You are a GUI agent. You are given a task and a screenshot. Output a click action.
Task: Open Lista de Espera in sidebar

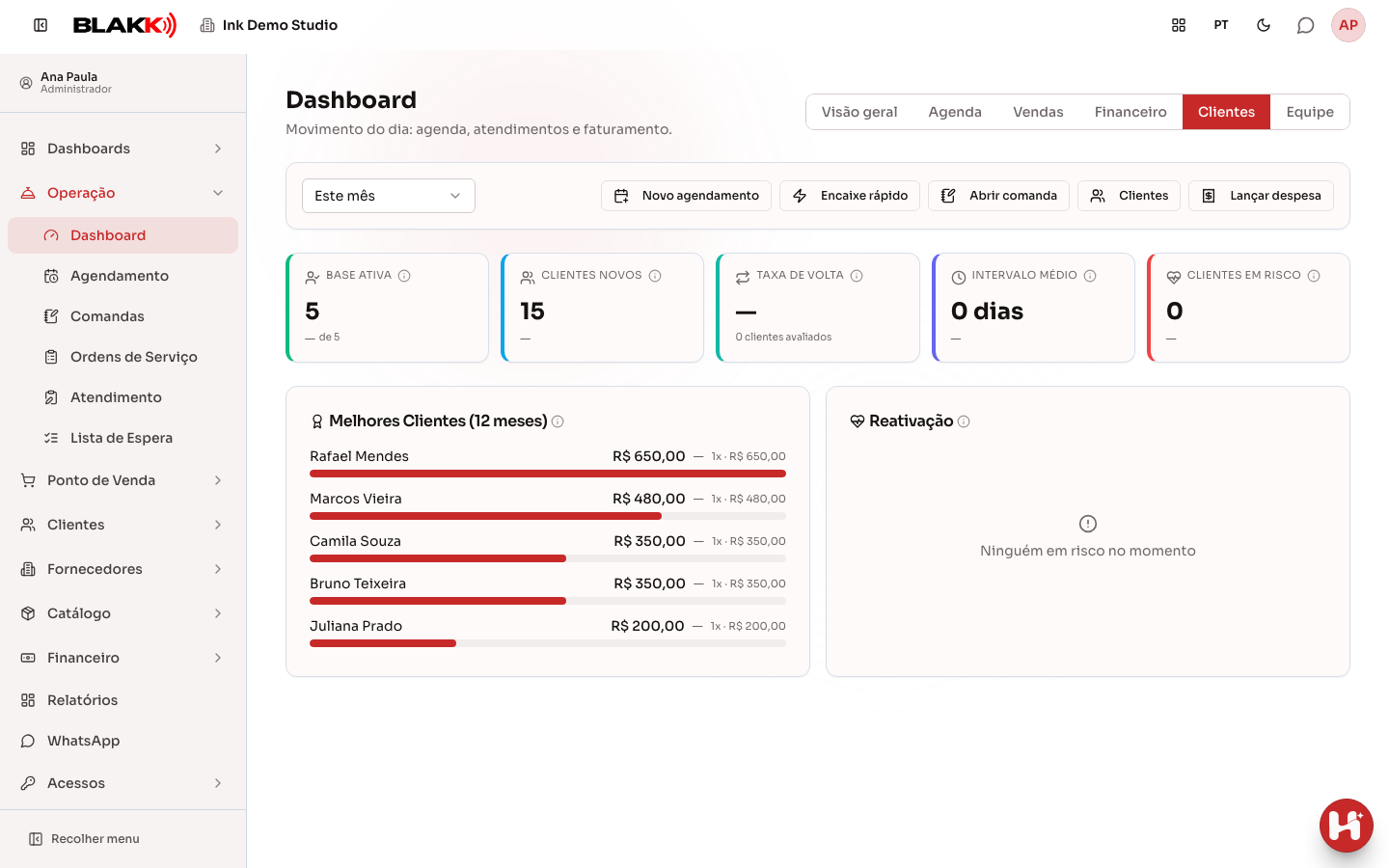tap(123, 438)
